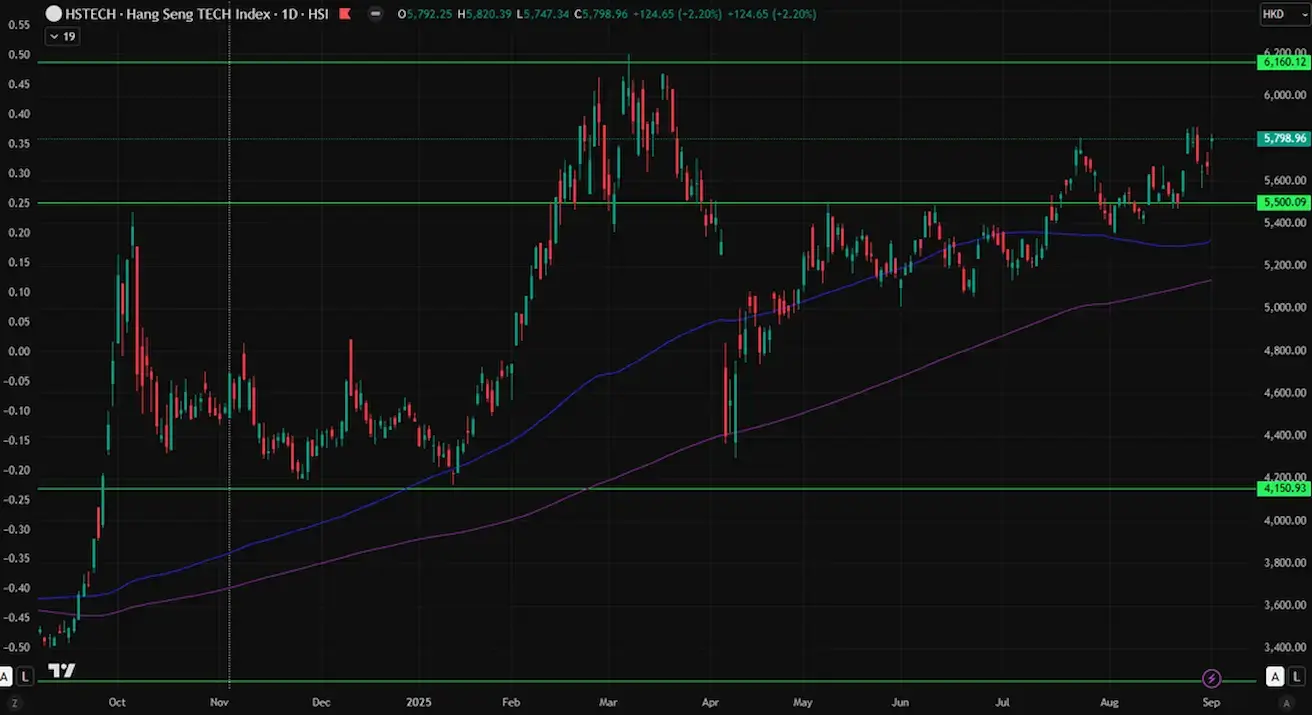Click the 4,400.00 price axis label

coord(1284,435)
